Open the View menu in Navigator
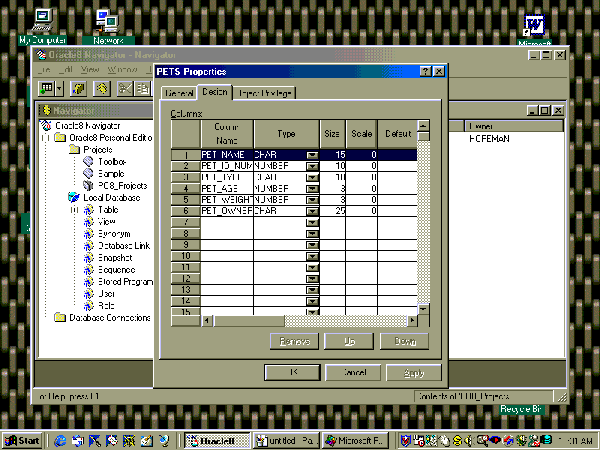The width and height of the screenshot is (600, 450). [x=90, y=70]
